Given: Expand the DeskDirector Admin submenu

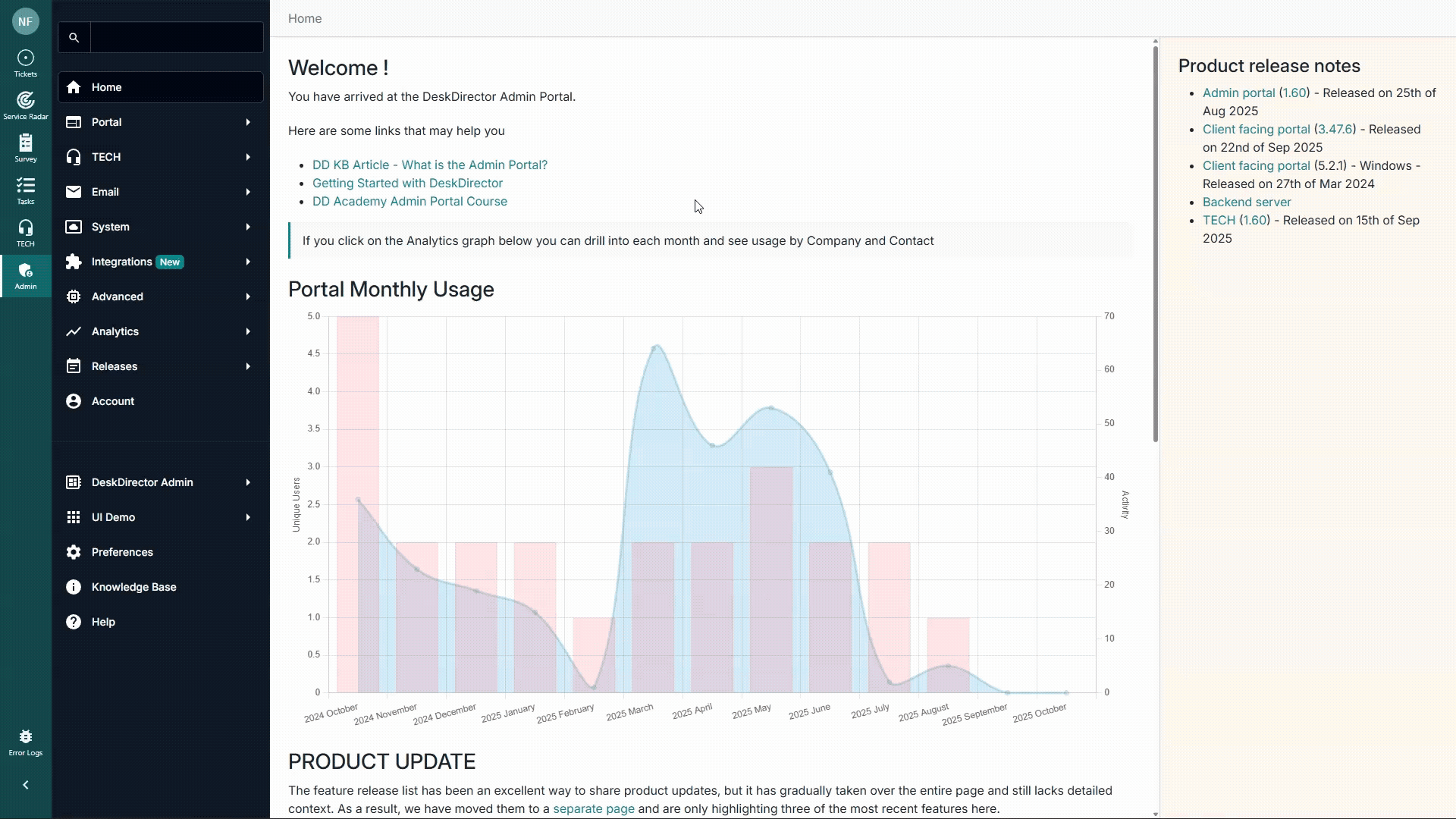Looking at the screenshot, I should click(248, 482).
